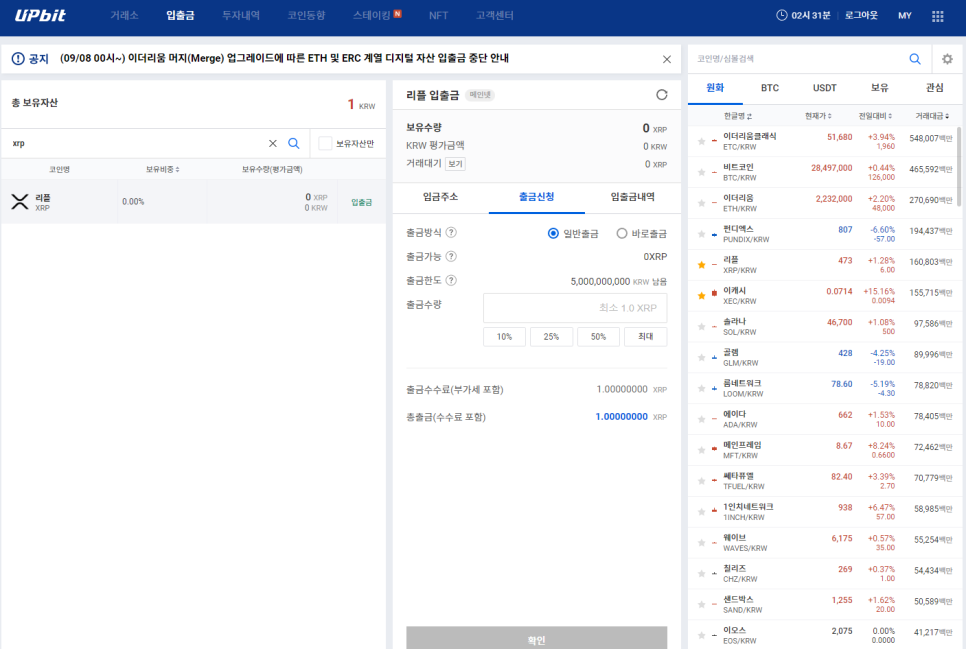This screenshot has width=966, height=649.
Task: Star 이더리움 ETH/KRW as favorite
Action: (701, 203)
